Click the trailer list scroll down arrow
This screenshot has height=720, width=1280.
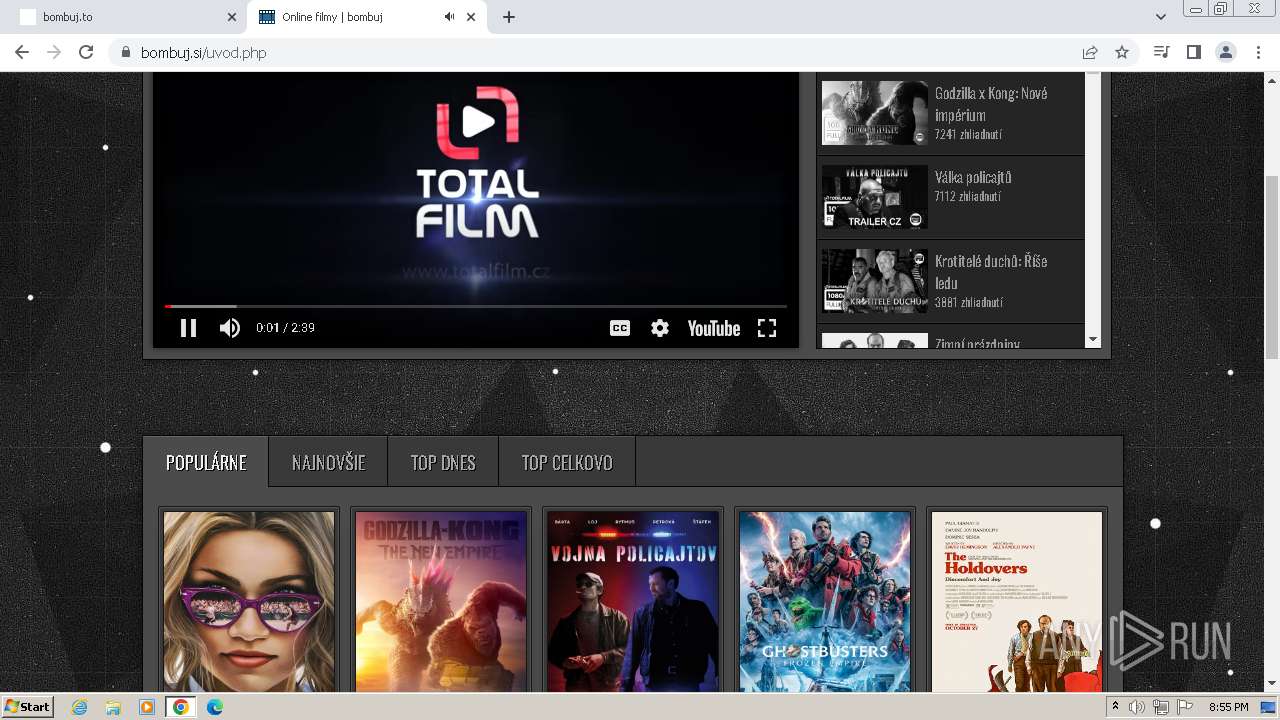click(1092, 339)
